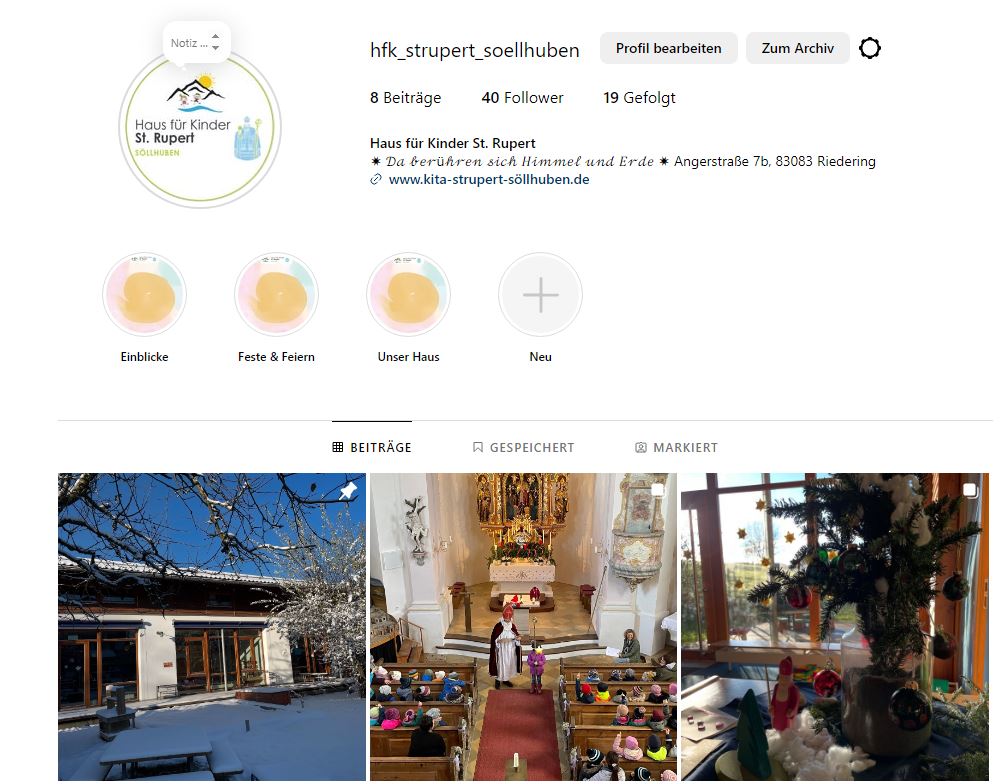Image resolution: width=1002 pixels, height=784 pixels.
Task: Switch to the Markiert tab
Action: pos(676,447)
